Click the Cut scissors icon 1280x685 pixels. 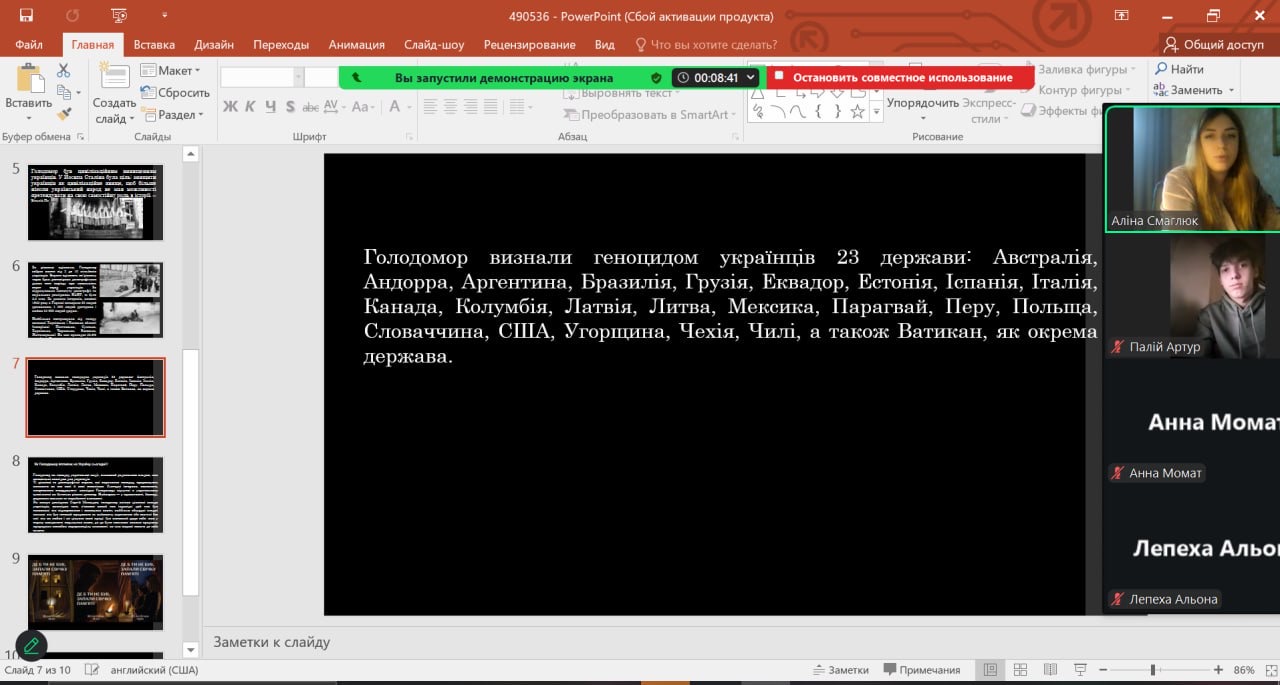tap(64, 71)
